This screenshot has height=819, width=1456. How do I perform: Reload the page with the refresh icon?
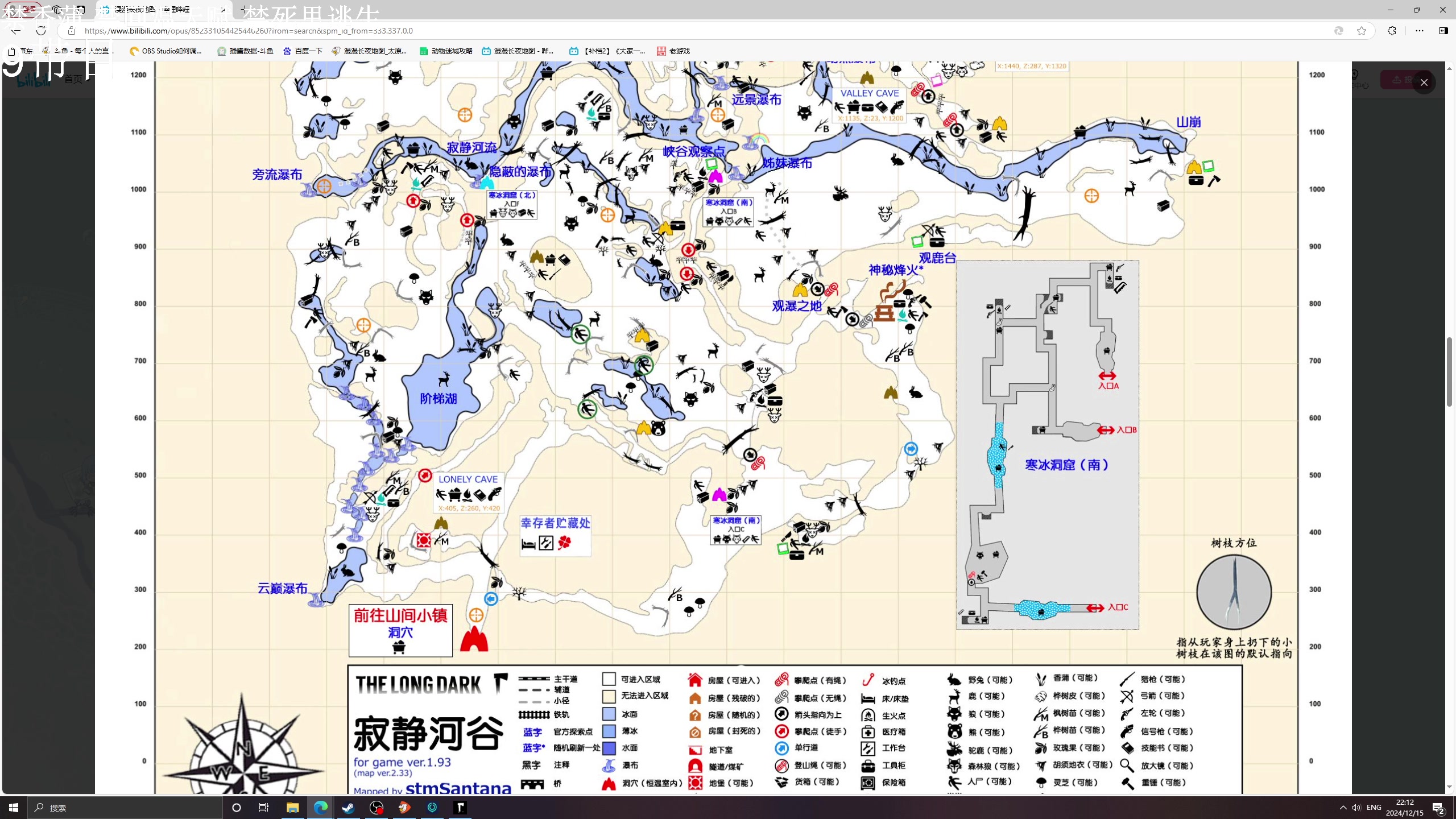point(41,31)
